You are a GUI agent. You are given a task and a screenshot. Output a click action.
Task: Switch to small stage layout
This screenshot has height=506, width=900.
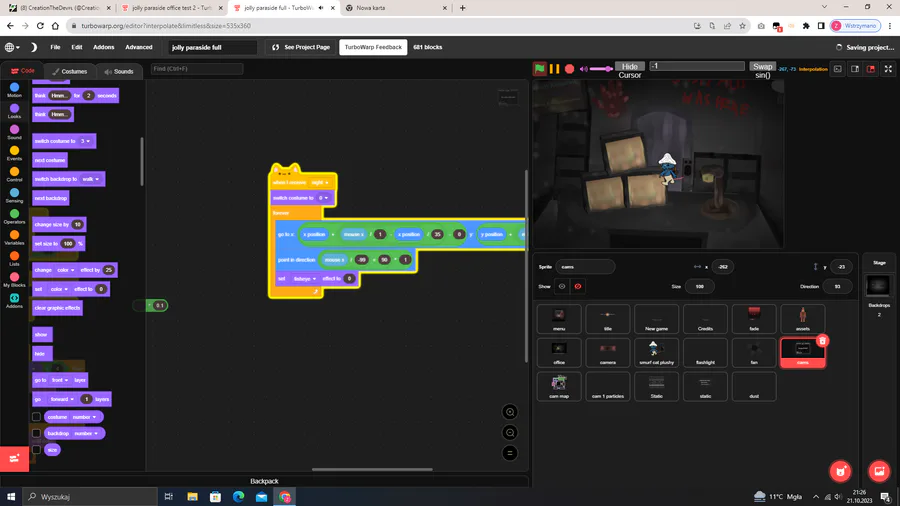855,69
